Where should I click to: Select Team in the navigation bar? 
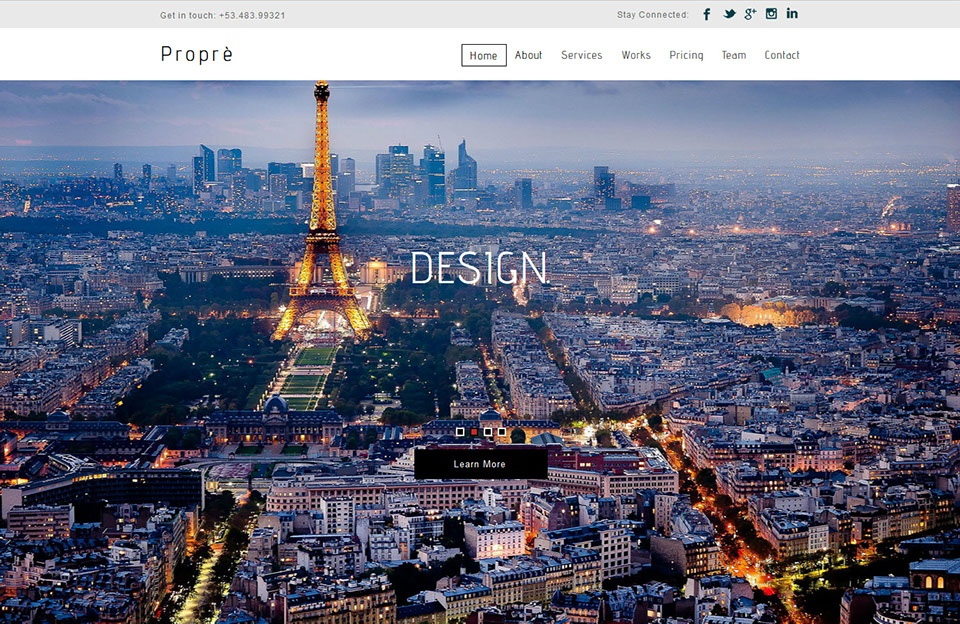[x=734, y=55]
